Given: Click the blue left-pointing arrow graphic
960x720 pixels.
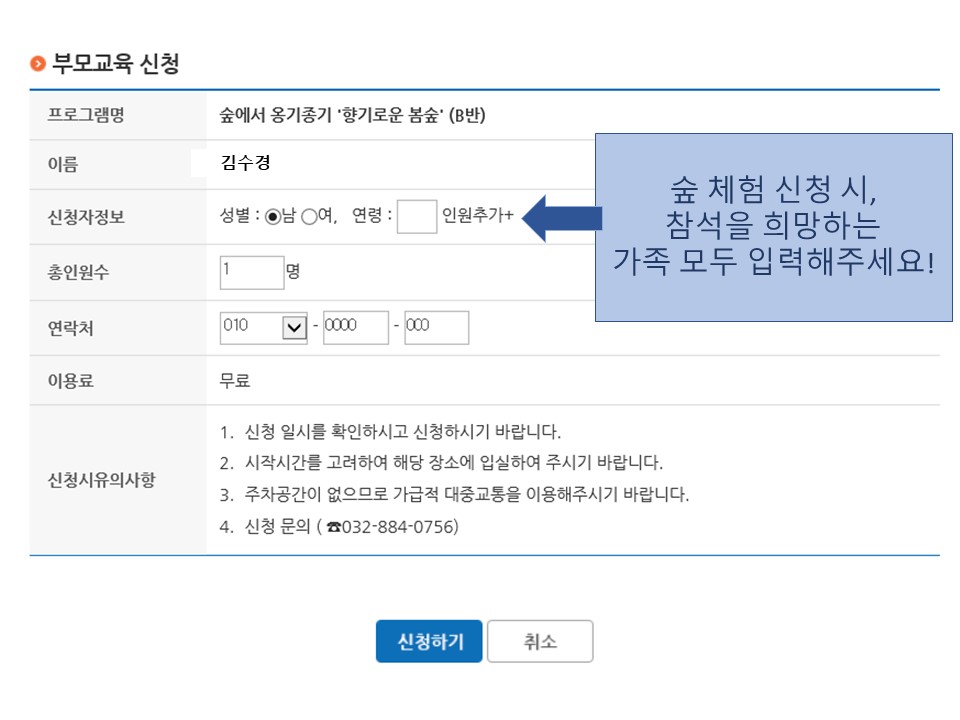Looking at the screenshot, I should click(x=562, y=219).
